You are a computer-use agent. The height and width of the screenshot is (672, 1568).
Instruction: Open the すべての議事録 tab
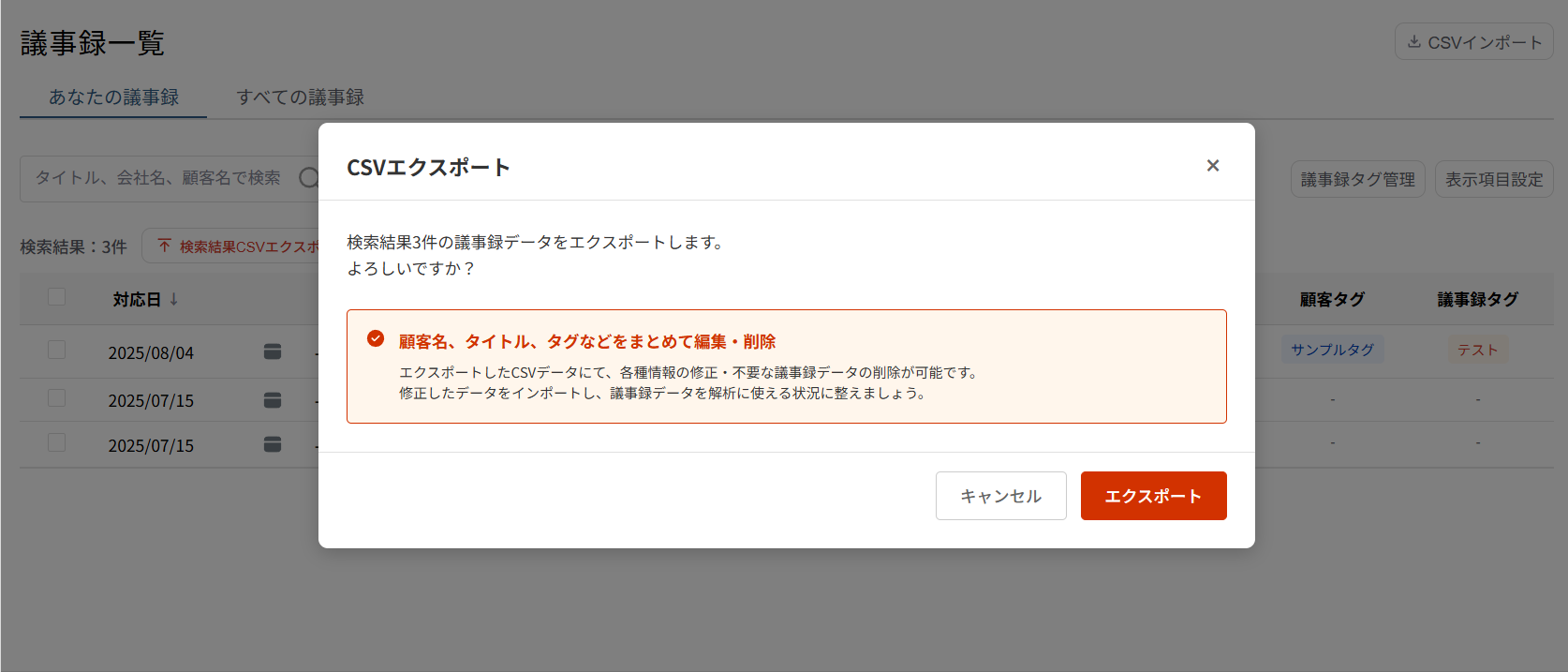300,97
